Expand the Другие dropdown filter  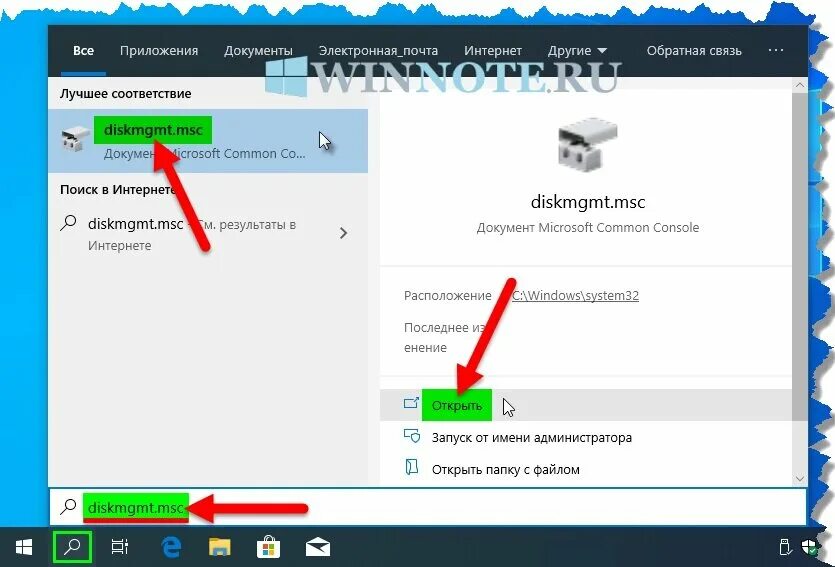(577, 51)
